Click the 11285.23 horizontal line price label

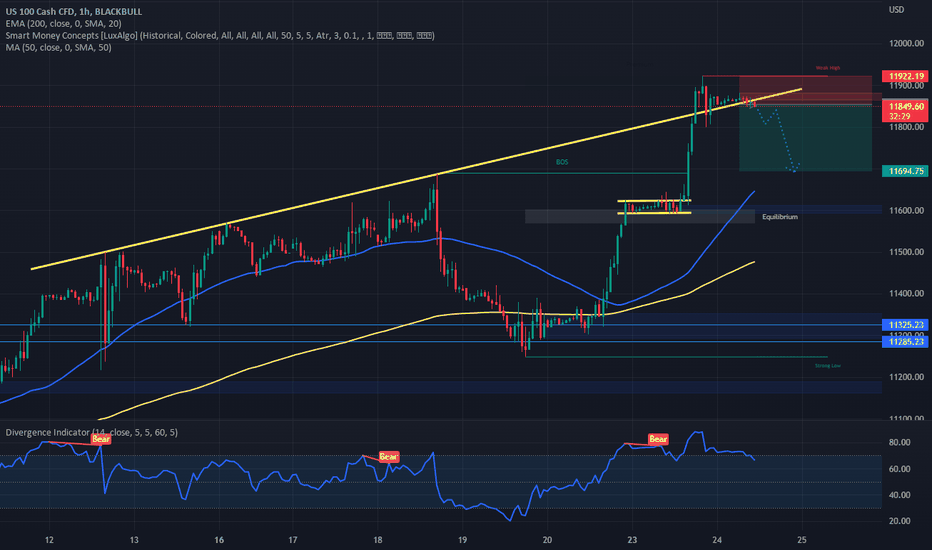tap(906, 342)
